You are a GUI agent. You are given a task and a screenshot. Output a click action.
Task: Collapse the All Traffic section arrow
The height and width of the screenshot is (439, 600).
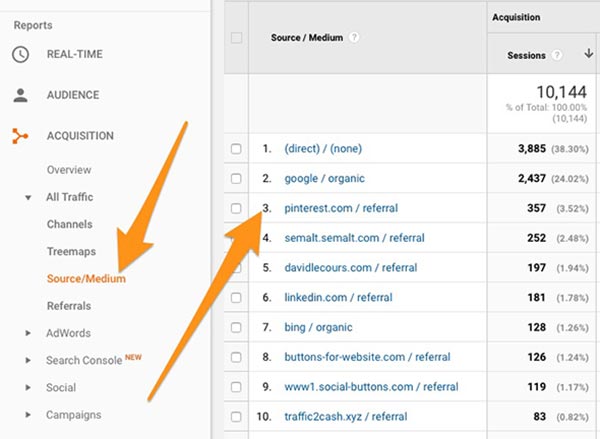point(28,197)
